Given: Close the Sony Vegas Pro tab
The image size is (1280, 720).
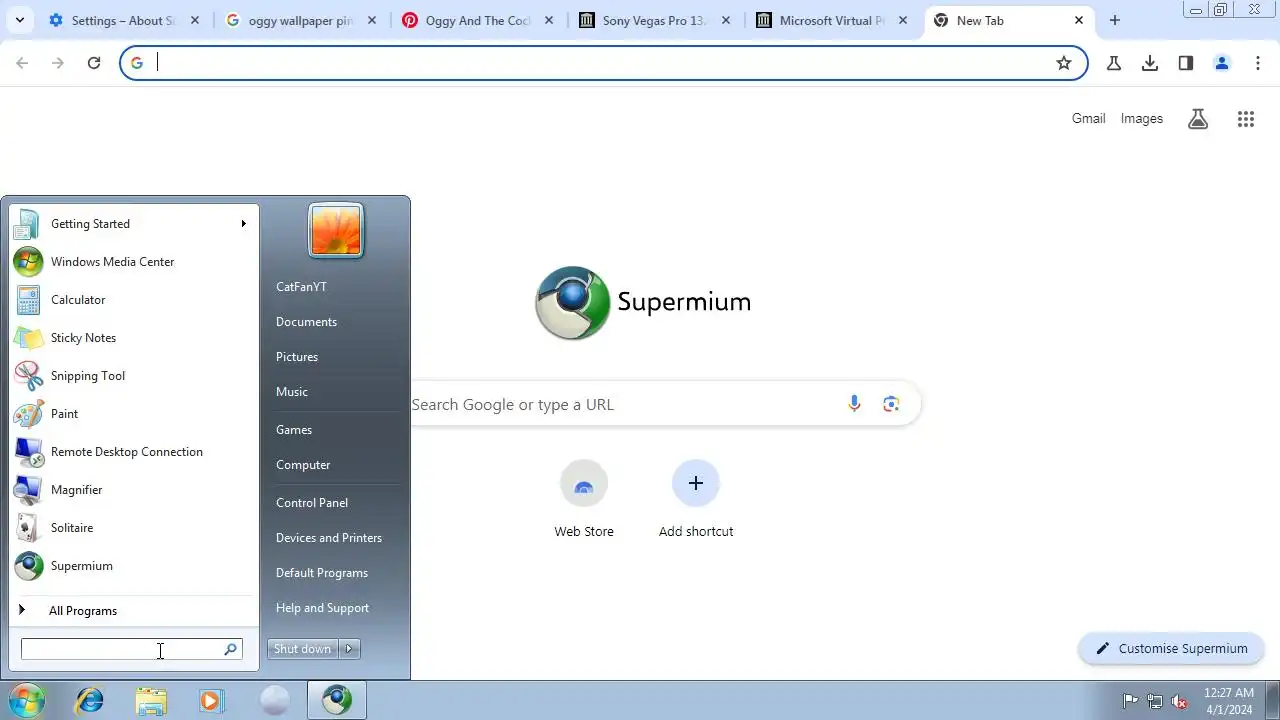Looking at the screenshot, I should 726,20.
